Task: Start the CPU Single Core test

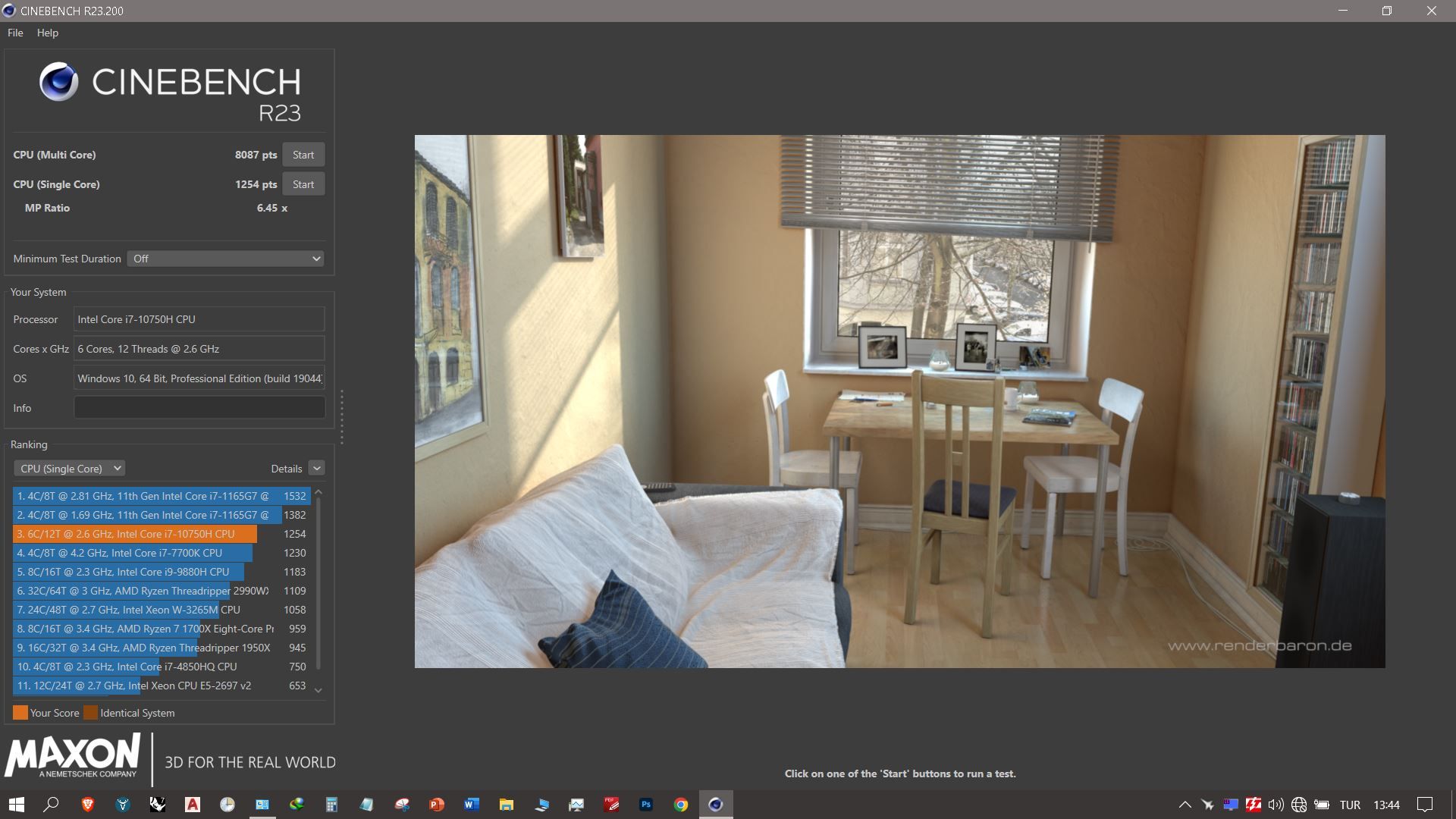Action: pyautogui.click(x=303, y=184)
